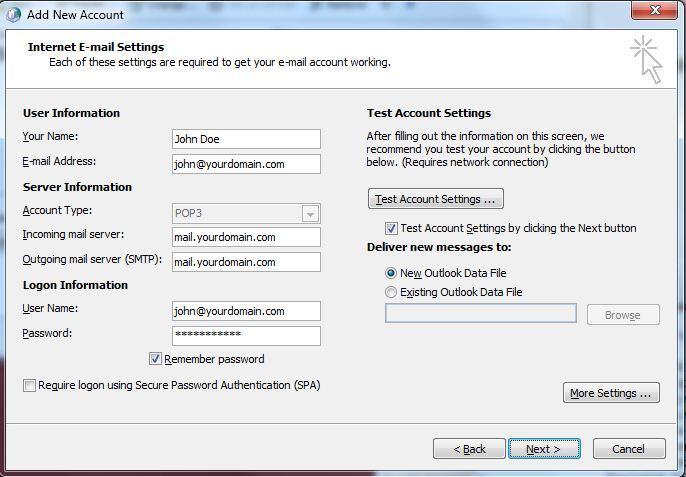This screenshot has width=686, height=477.
Task: Go Back to previous page
Action: 469,449
